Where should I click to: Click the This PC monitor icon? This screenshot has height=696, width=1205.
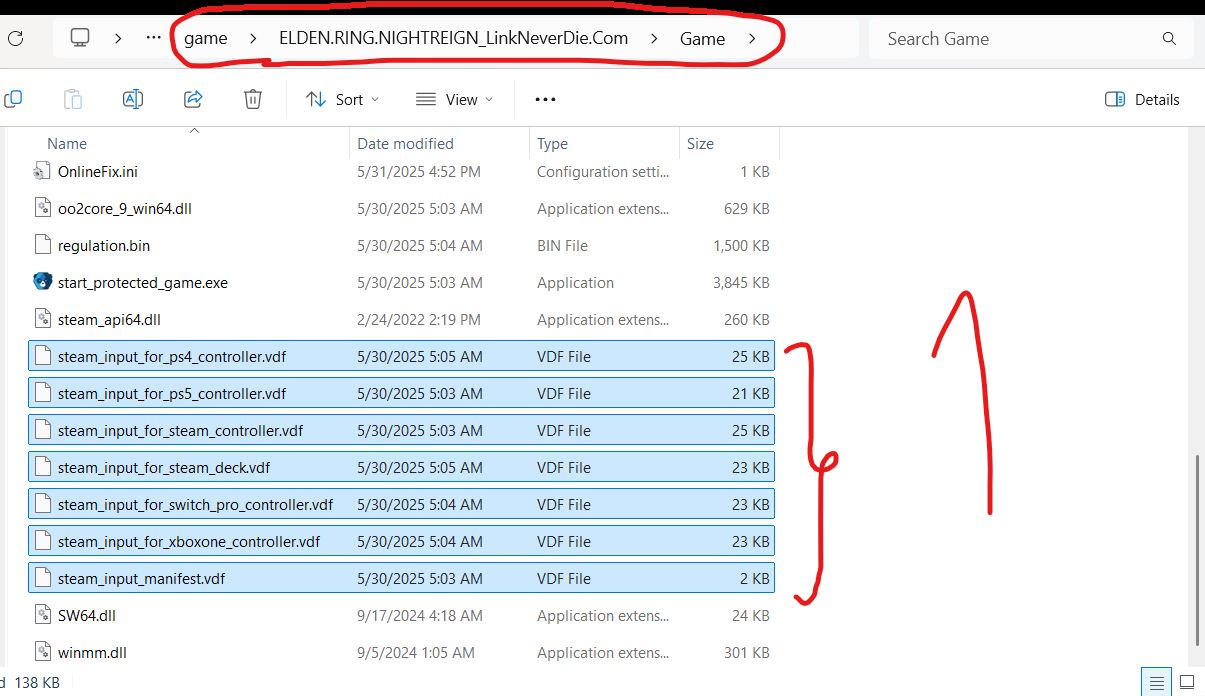pos(80,38)
